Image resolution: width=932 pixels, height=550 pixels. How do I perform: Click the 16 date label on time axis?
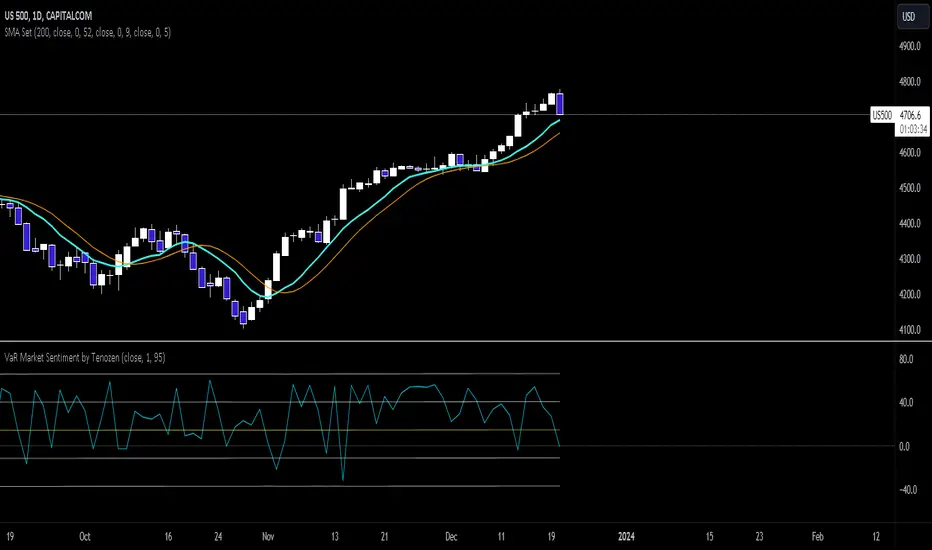(168, 536)
